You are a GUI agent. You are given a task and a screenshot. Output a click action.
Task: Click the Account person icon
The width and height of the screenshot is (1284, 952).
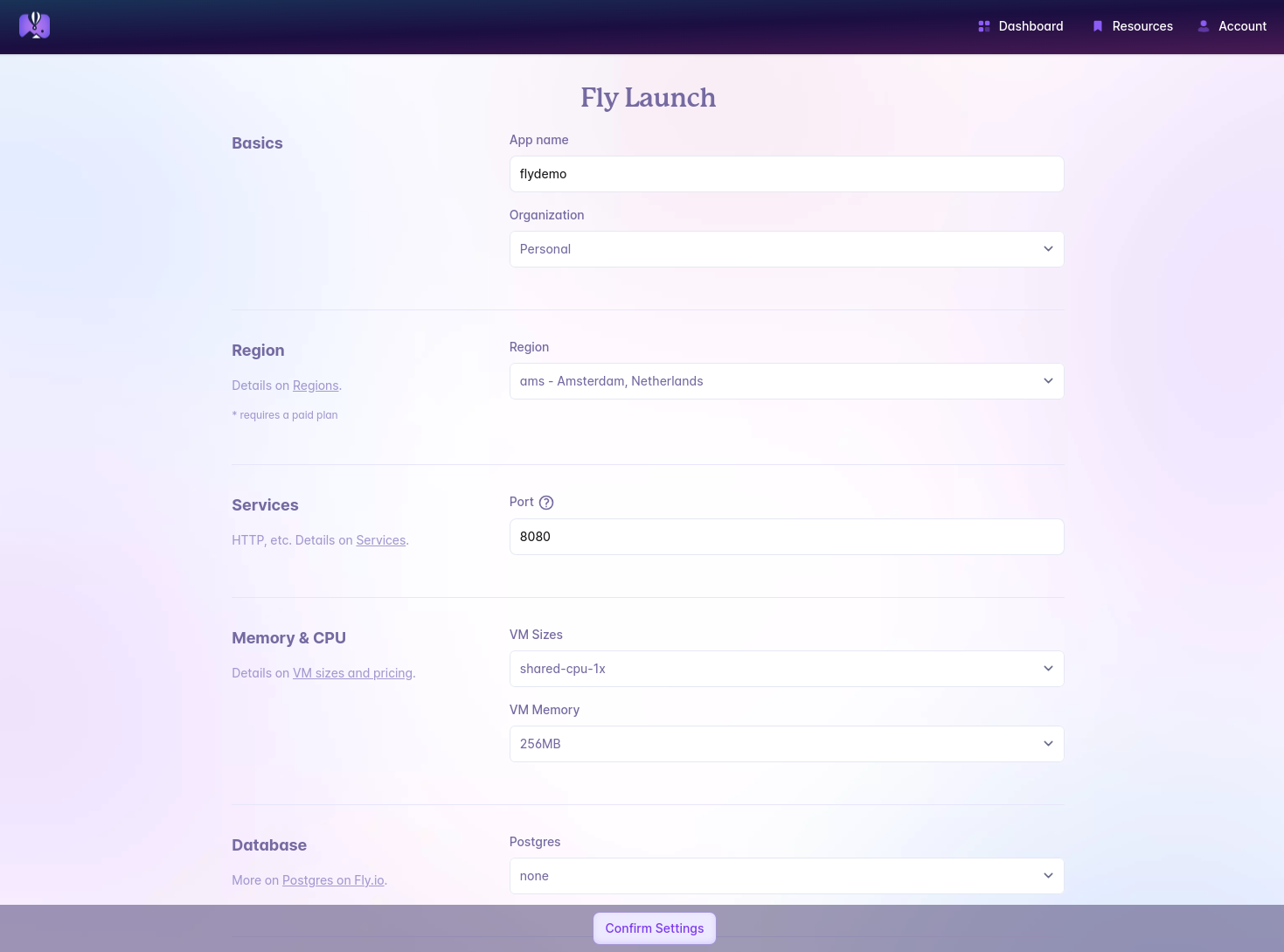click(1204, 26)
